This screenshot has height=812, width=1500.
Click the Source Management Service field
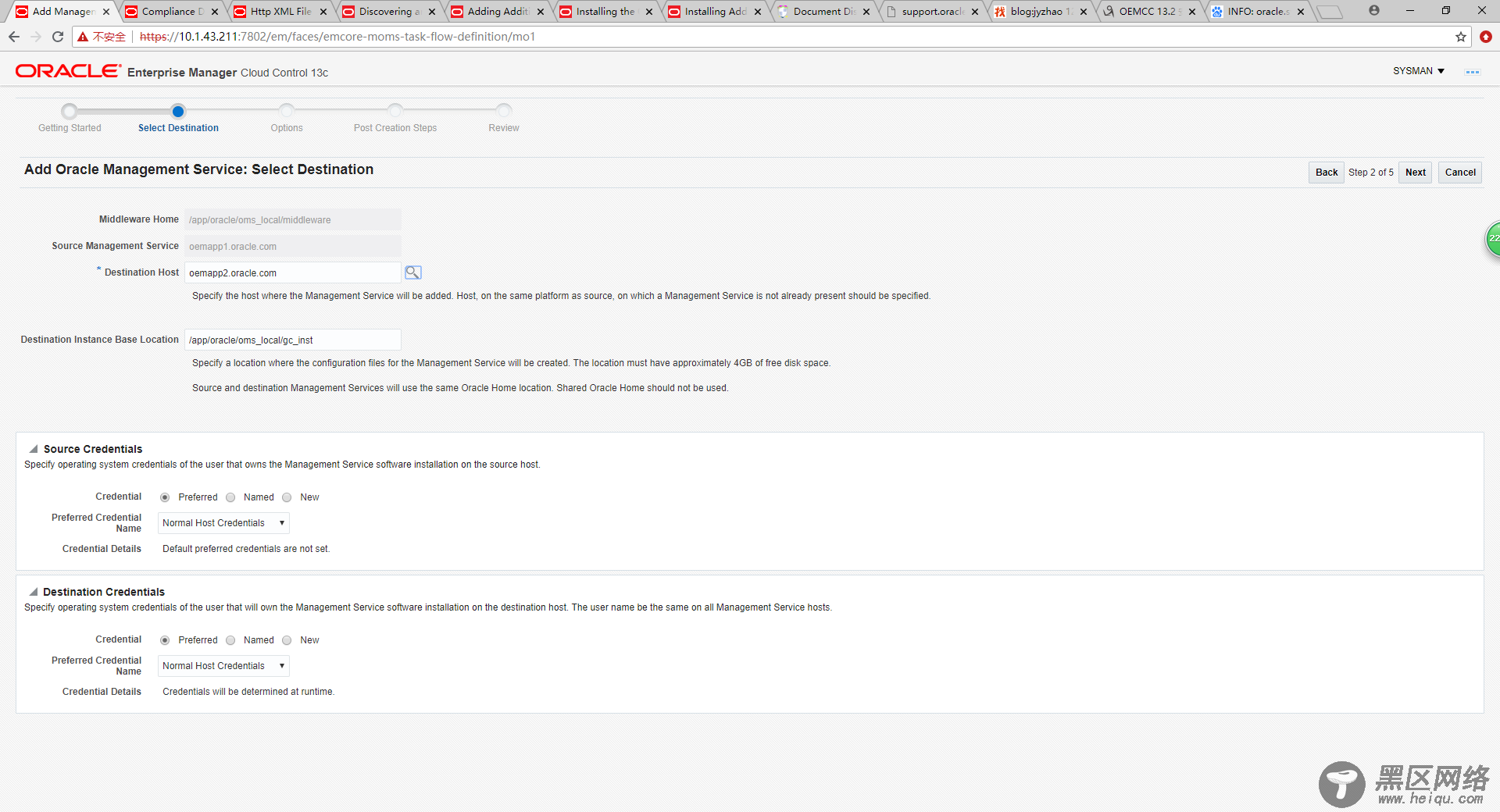[x=293, y=246]
